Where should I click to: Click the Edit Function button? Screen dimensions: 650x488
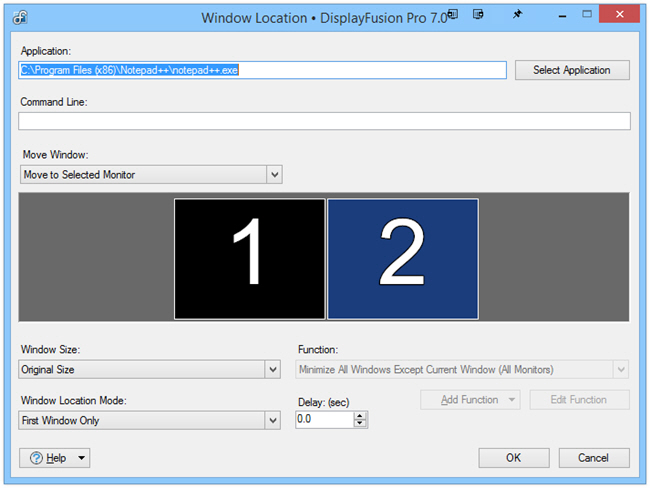(579, 400)
